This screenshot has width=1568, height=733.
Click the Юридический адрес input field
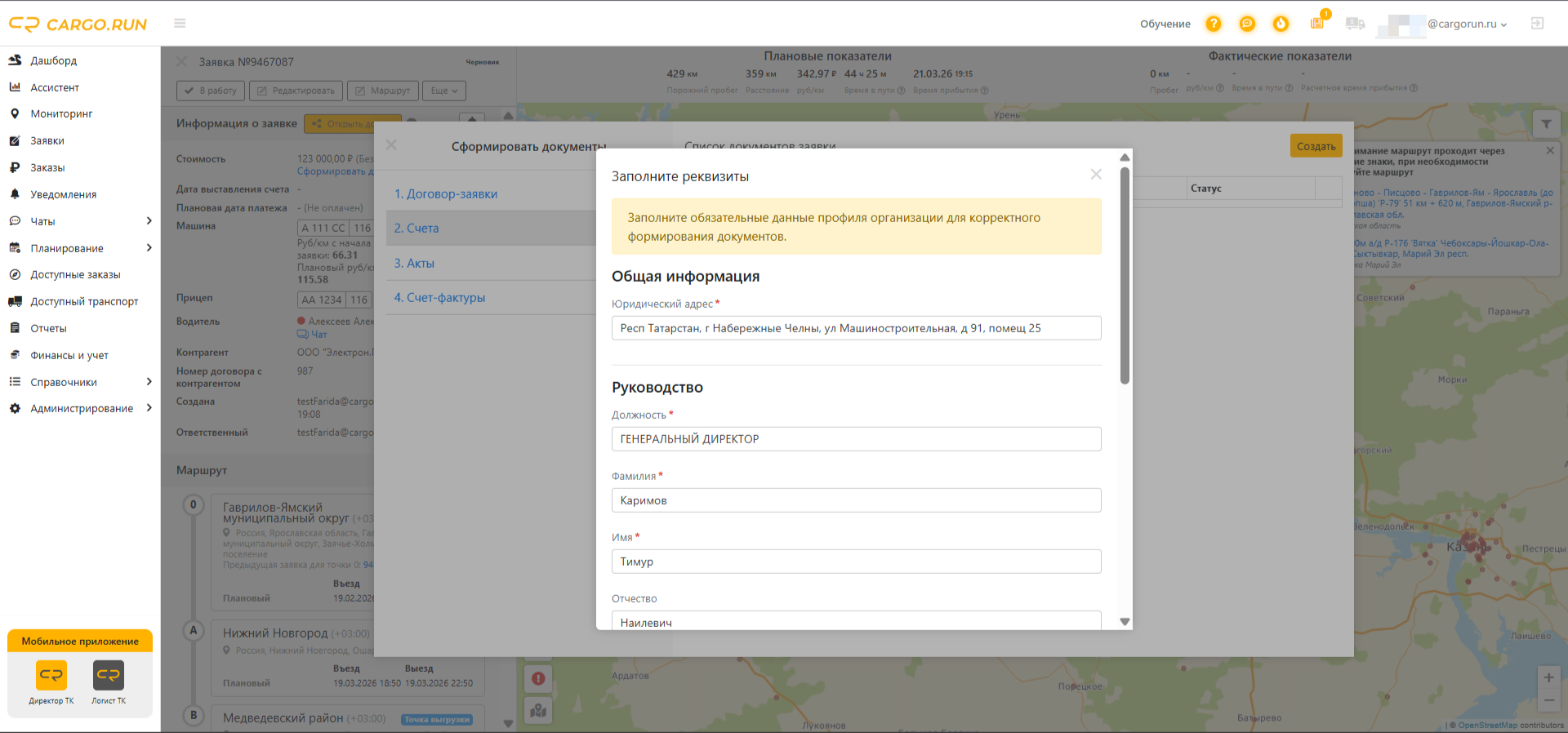click(x=856, y=328)
